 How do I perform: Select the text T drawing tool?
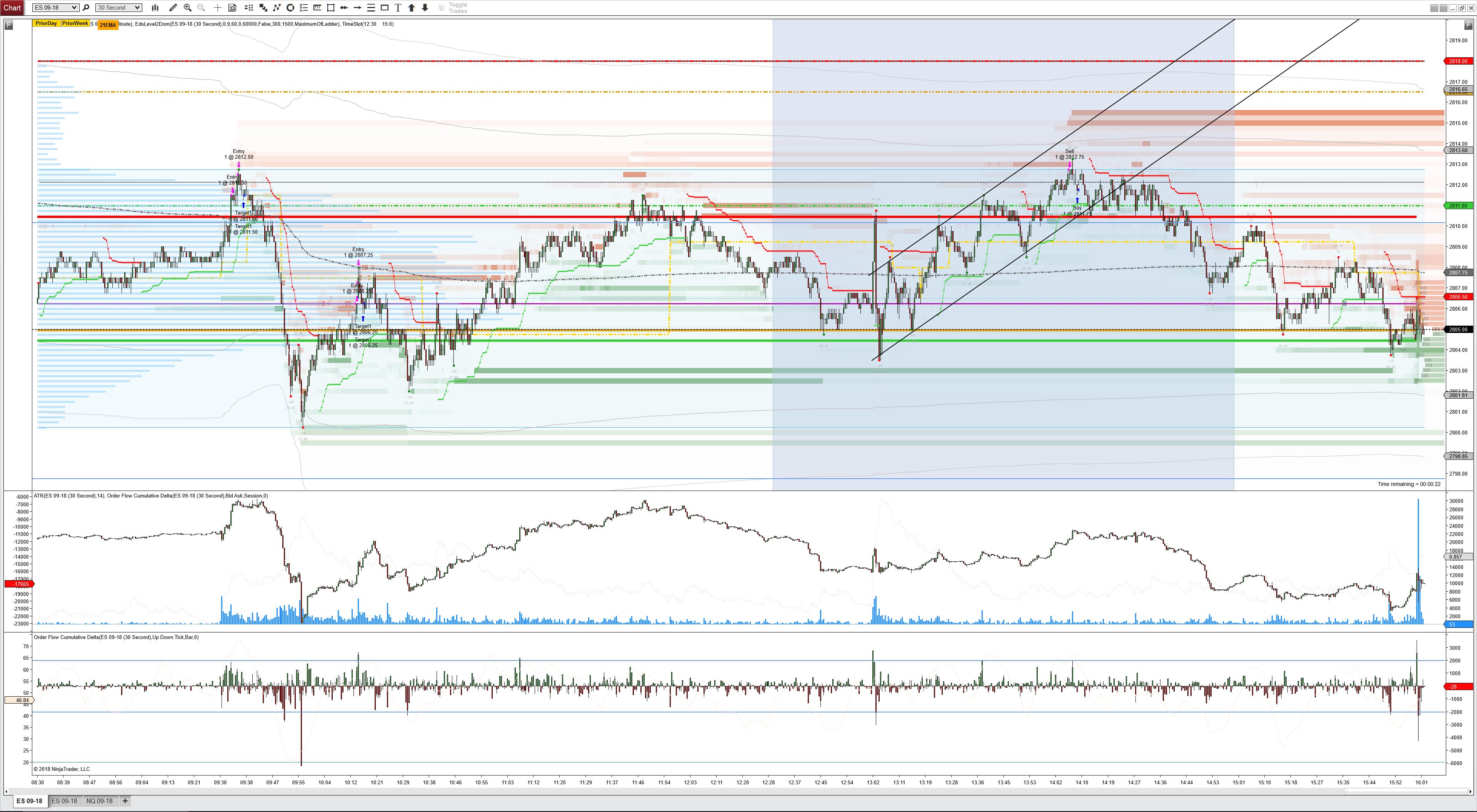coord(398,7)
